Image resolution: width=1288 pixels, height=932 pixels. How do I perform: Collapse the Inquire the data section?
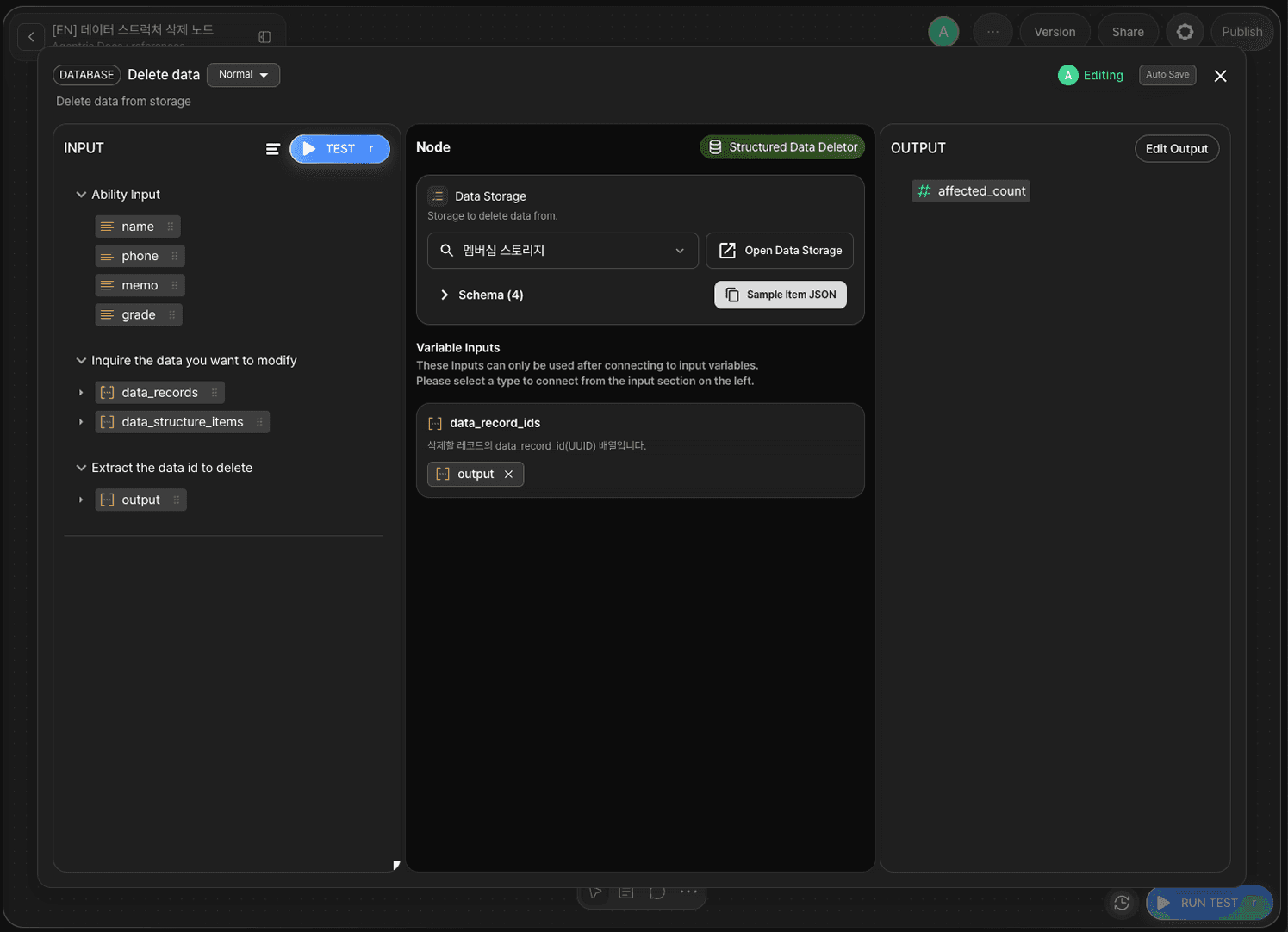coord(81,361)
